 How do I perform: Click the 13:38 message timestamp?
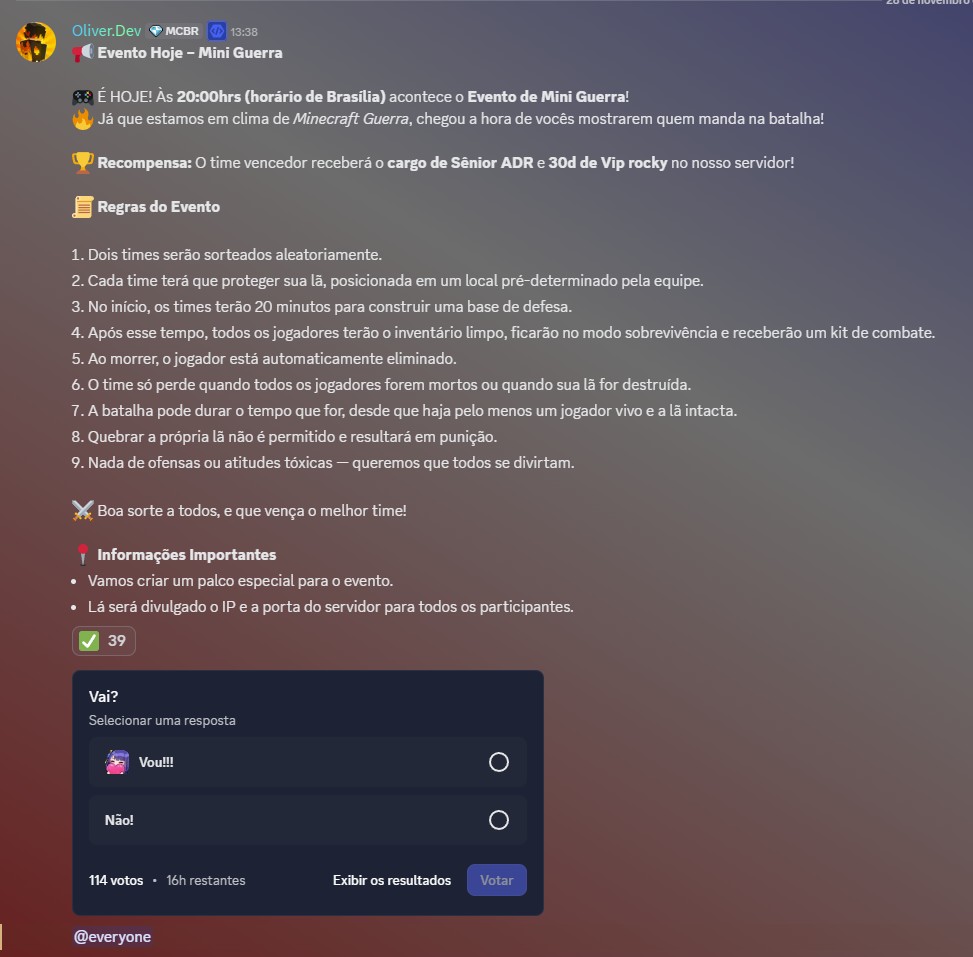coord(244,32)
